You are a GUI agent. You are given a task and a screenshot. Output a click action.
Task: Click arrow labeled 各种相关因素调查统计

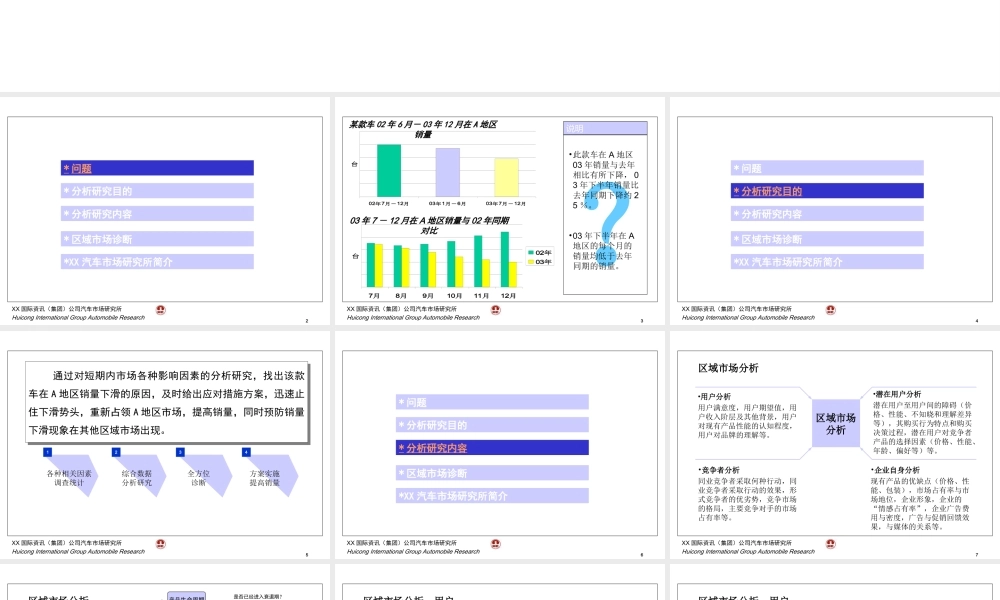point(70,476)
